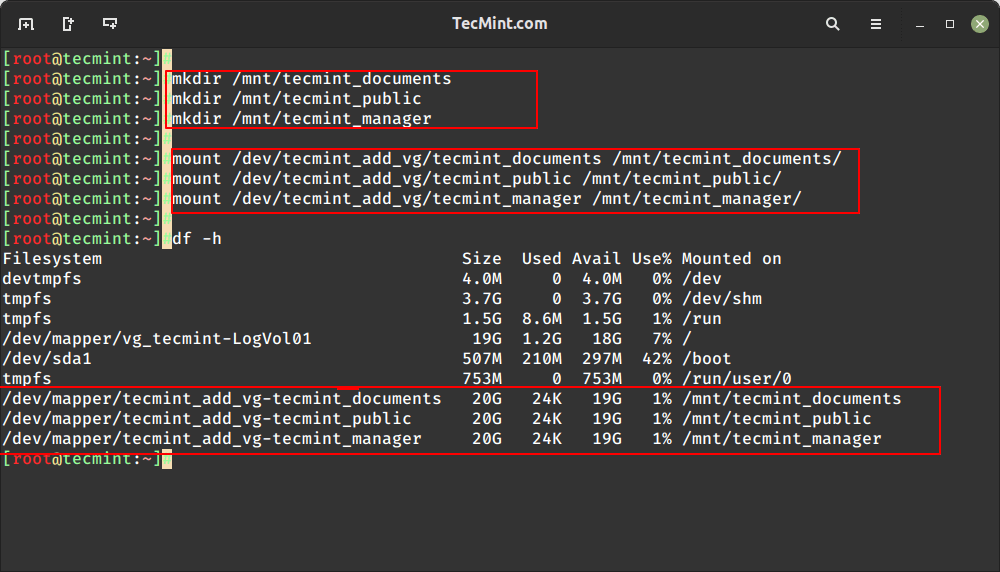The height and width of the screenshot is (572, 1000).
Task: Close the terminal with the green button
Action: pos(977,24)
